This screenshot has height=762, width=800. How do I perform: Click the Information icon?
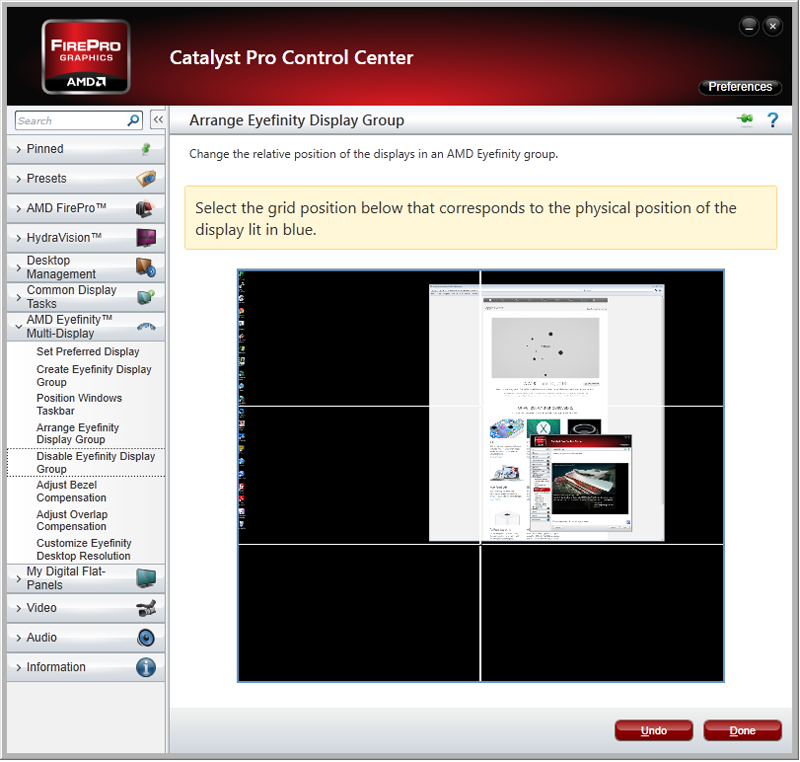pos(146,667)
